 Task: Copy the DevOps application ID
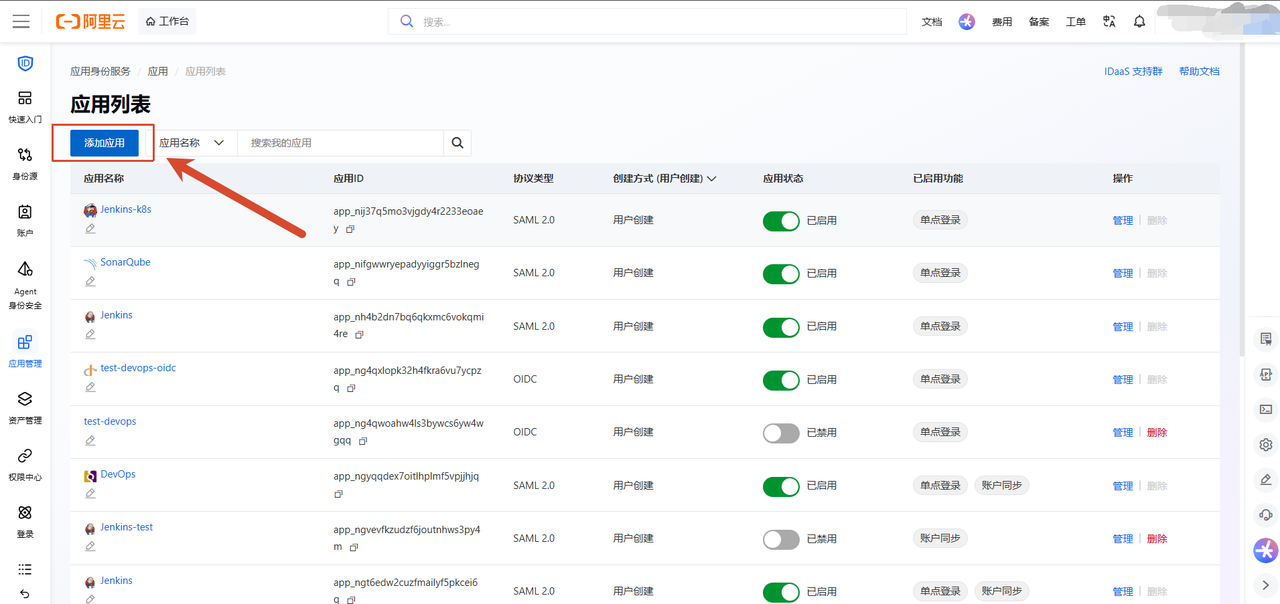[340, 494]
